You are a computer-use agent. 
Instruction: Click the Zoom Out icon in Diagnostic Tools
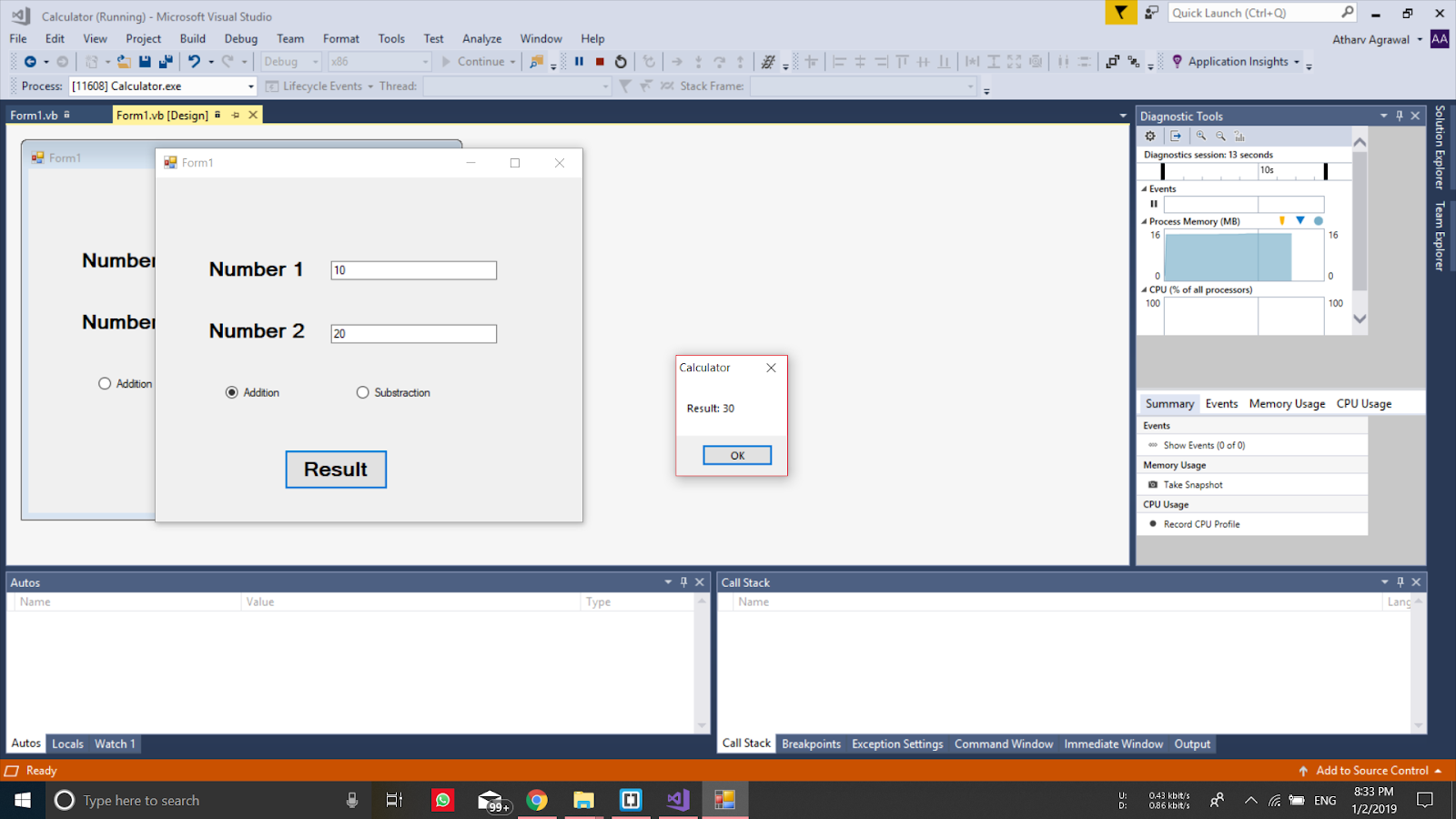[x=1220, y=136]
